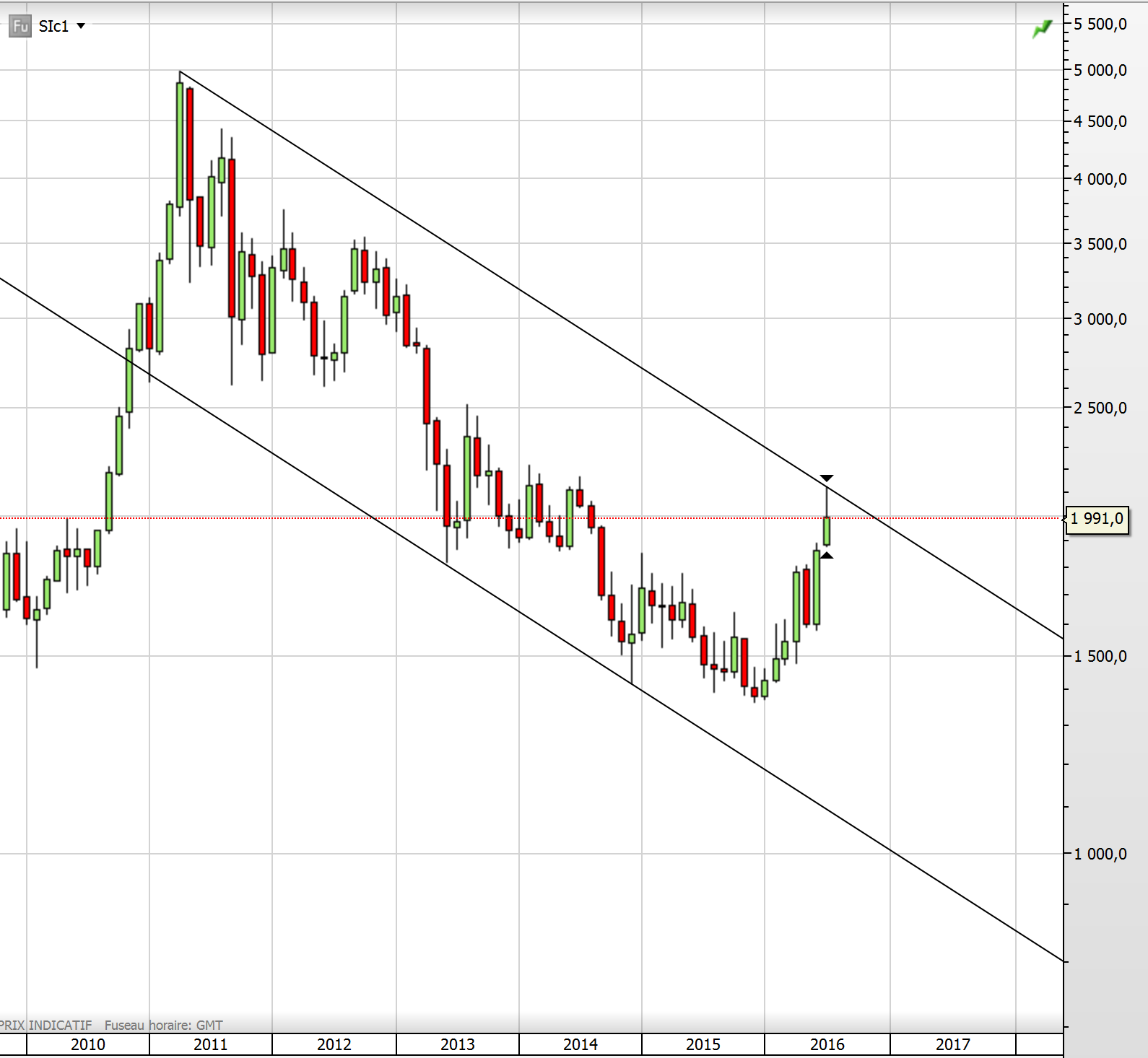This screenshot has width=1148, height=1058.
Task: Click the 2010 label on the time axis
Action: [x=87, y=1044]
